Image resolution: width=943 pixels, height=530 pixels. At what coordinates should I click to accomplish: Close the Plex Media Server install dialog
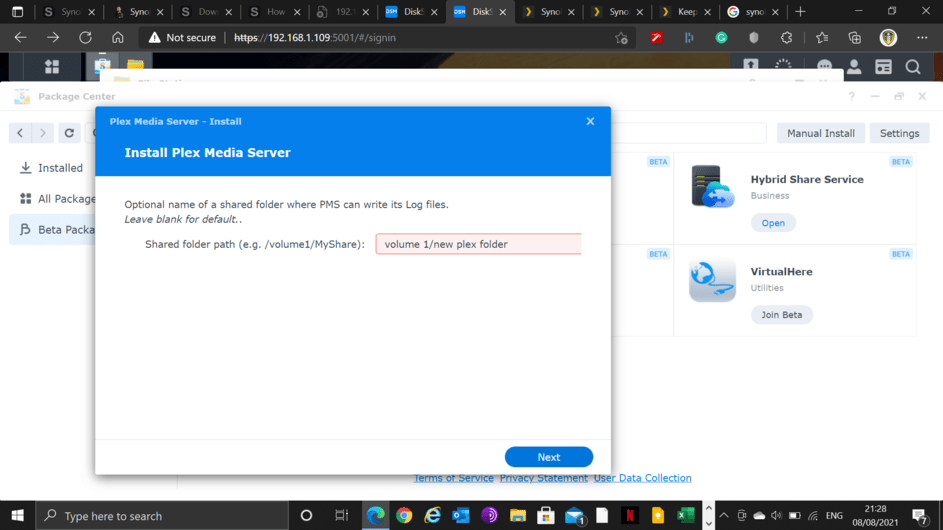coord(591,122)
